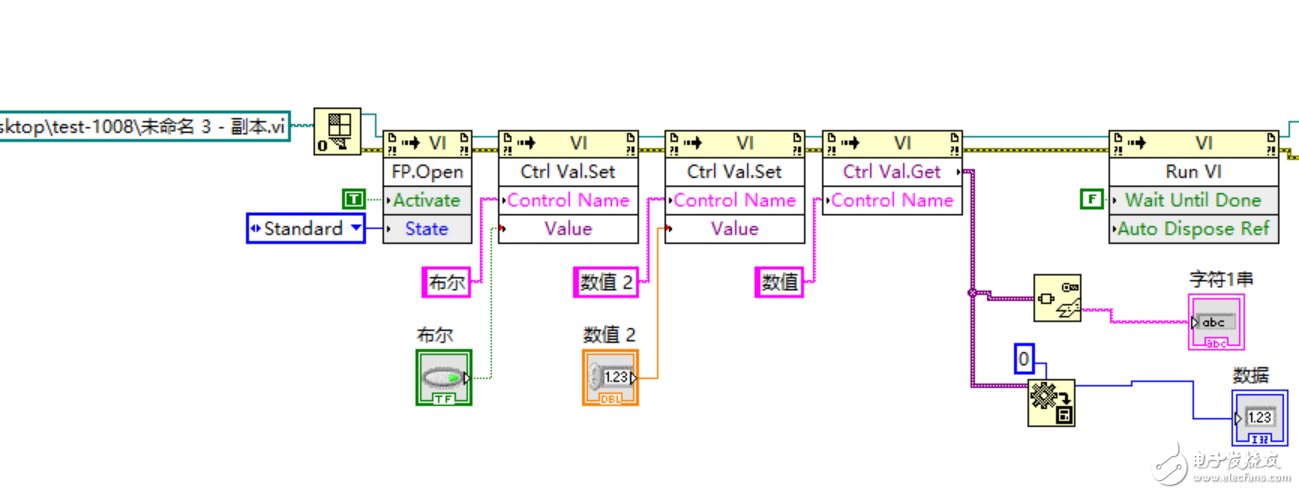Select the numeric constant 0
Image resolution: width=1299 pixels, height=494 pixels.
tap(1023, 360)
